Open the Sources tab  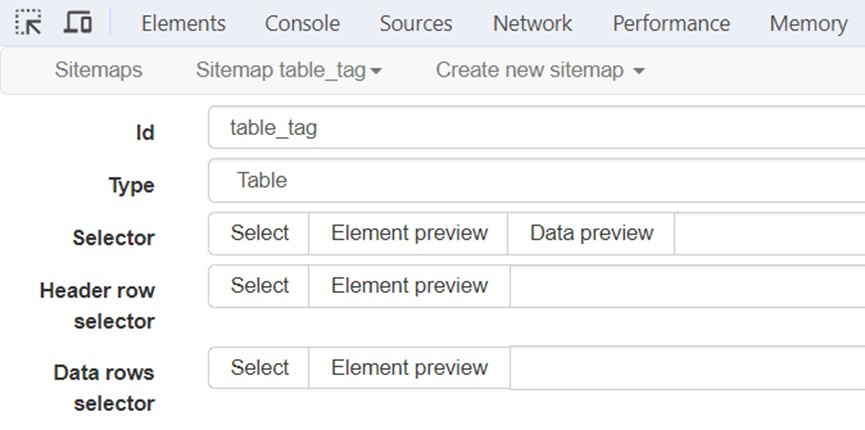point(416,23)
